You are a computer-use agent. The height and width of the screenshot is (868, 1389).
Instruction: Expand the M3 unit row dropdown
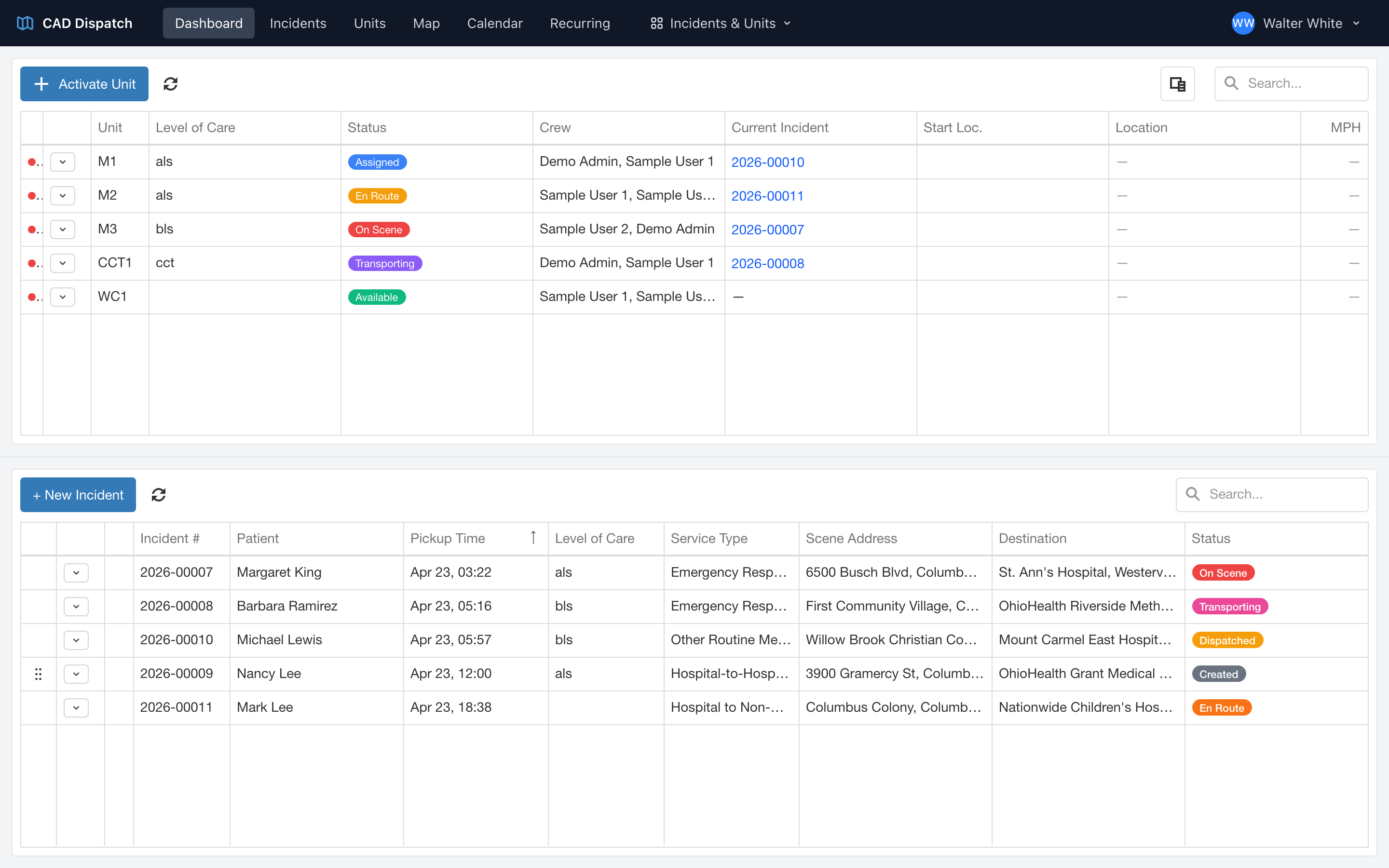click(63, 230)
